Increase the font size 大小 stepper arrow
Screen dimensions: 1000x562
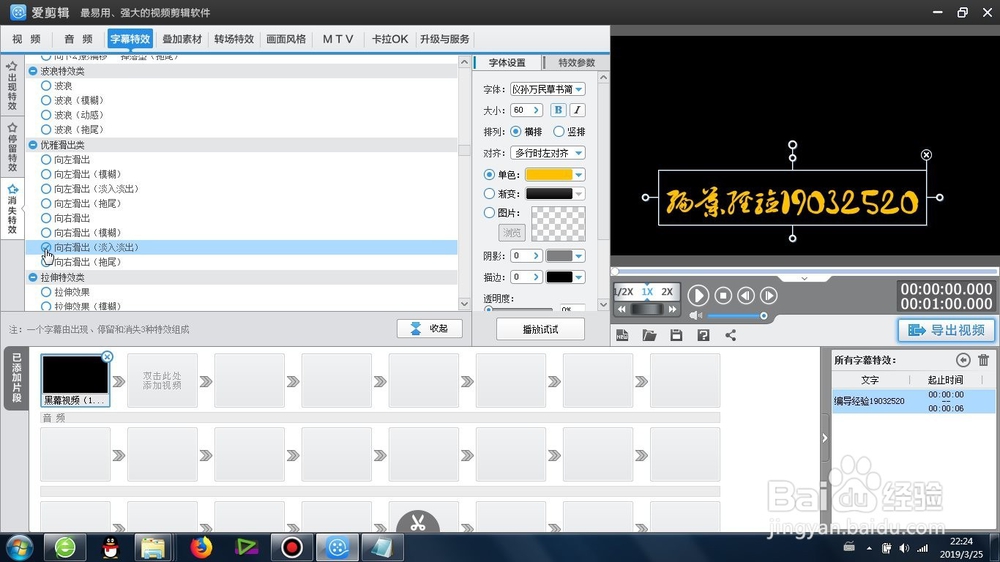click(536, 110)
